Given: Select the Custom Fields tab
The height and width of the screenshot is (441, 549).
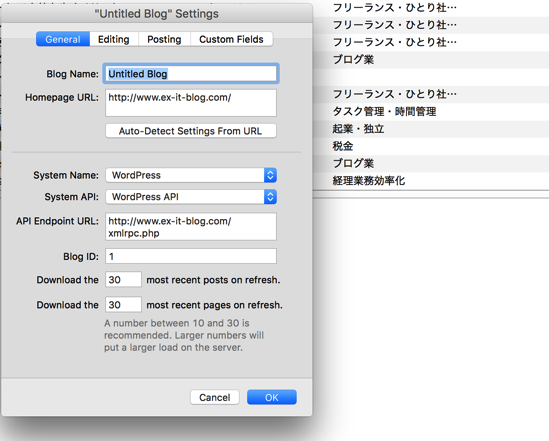Looking at the screenshot, I should coord(231,39).
